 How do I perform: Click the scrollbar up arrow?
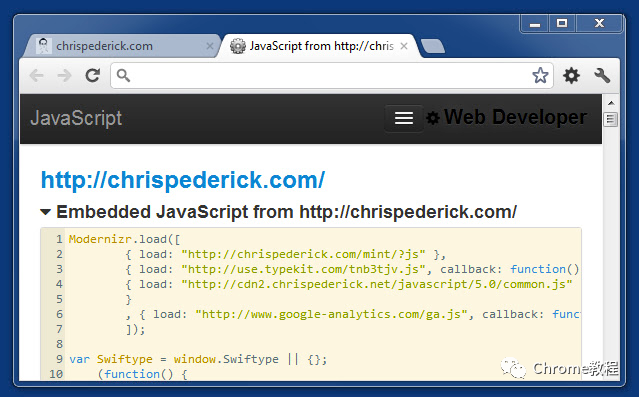point(611,103)
